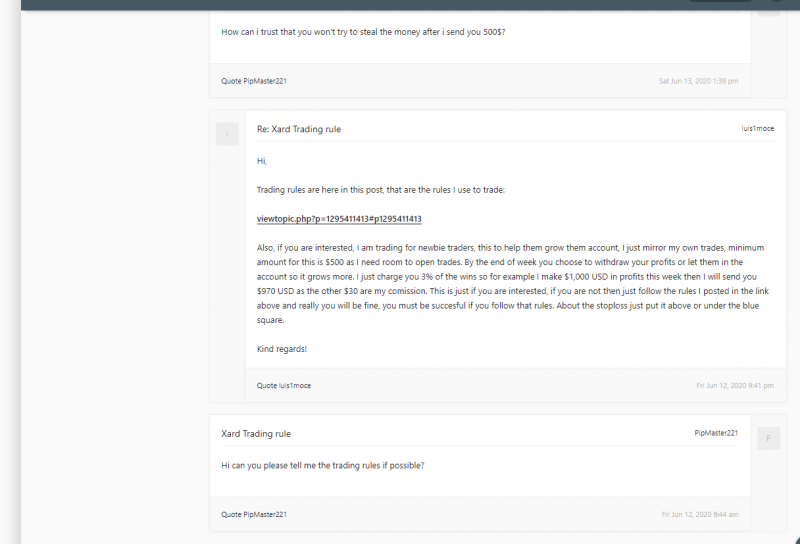Click the 'Sat Jun 13, 2020 1:39 pm' timestamp
The image size is (800, 544).
[x=698, y=81]
